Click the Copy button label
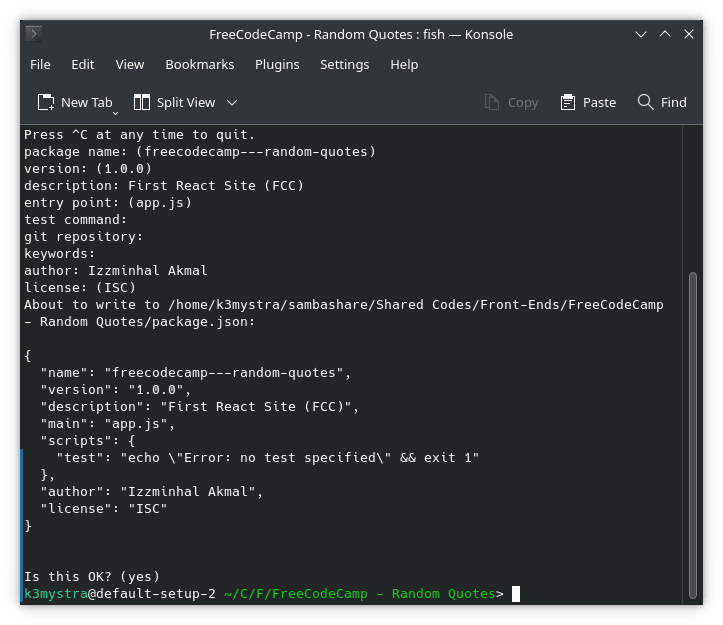The height and width of the screenshot is (625, 723). pyautogui.click(x=523, y=102)
